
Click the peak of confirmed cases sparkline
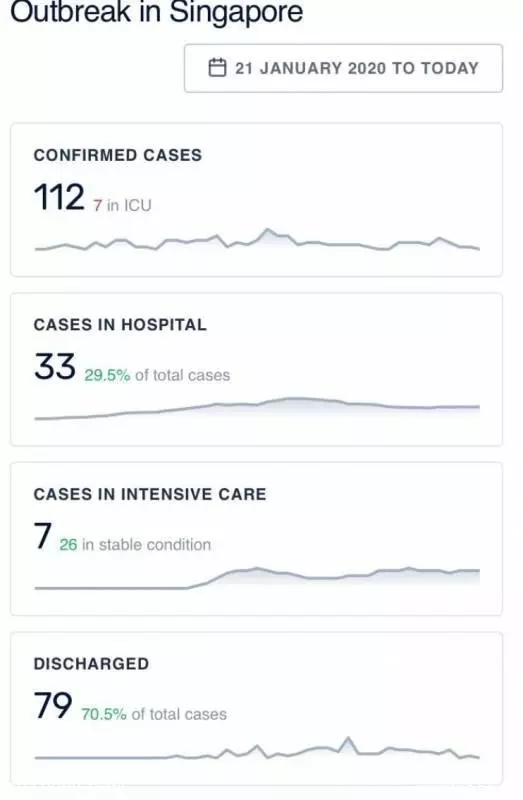266,230
